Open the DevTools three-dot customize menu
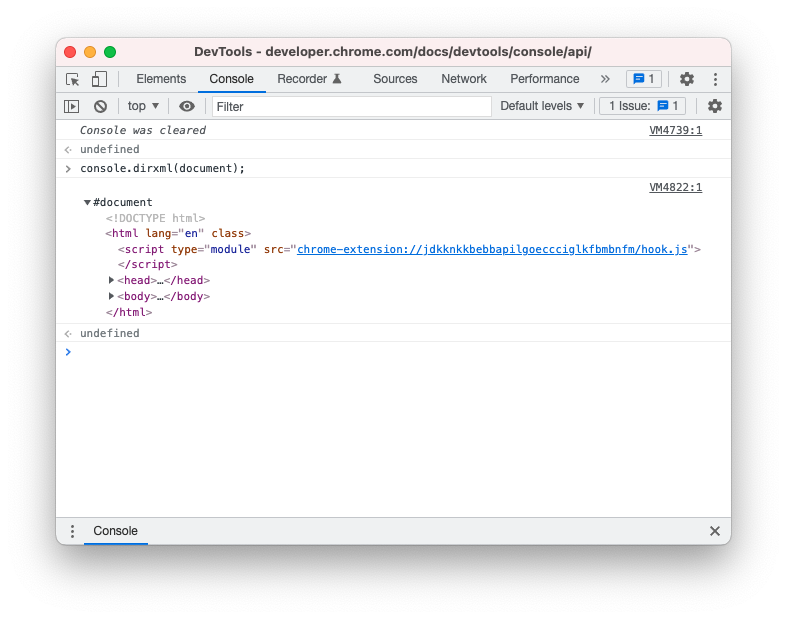This screenshot has height=619, width=787. (x=715, y=79)
